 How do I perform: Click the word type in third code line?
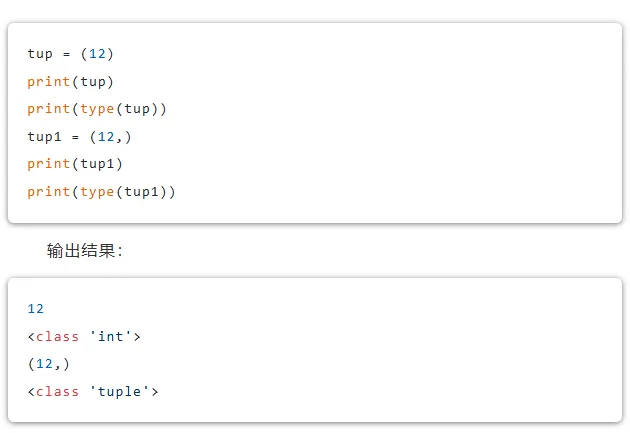pyautogui.click(x=97, y=110)
